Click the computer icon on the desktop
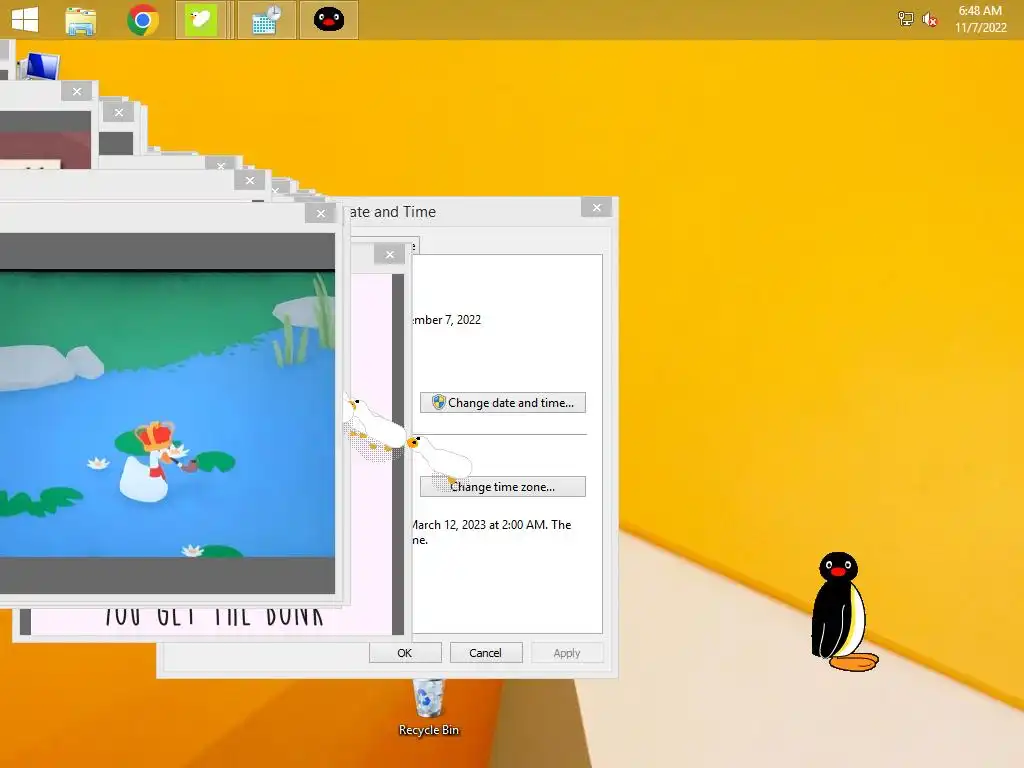1024x768 pixels. pos(40,67)
